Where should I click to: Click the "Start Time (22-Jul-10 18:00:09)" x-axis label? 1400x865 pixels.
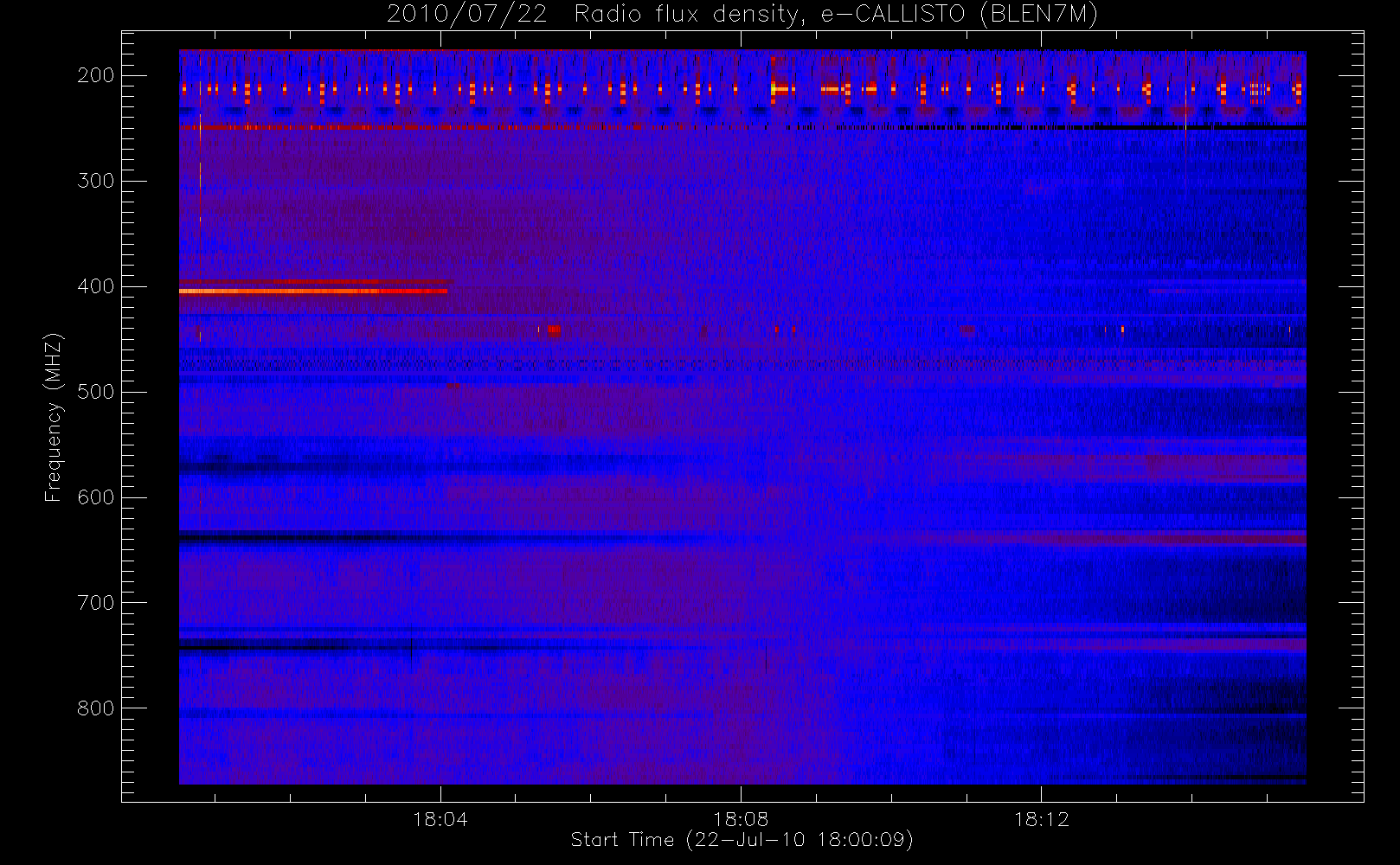pos(742,840)
